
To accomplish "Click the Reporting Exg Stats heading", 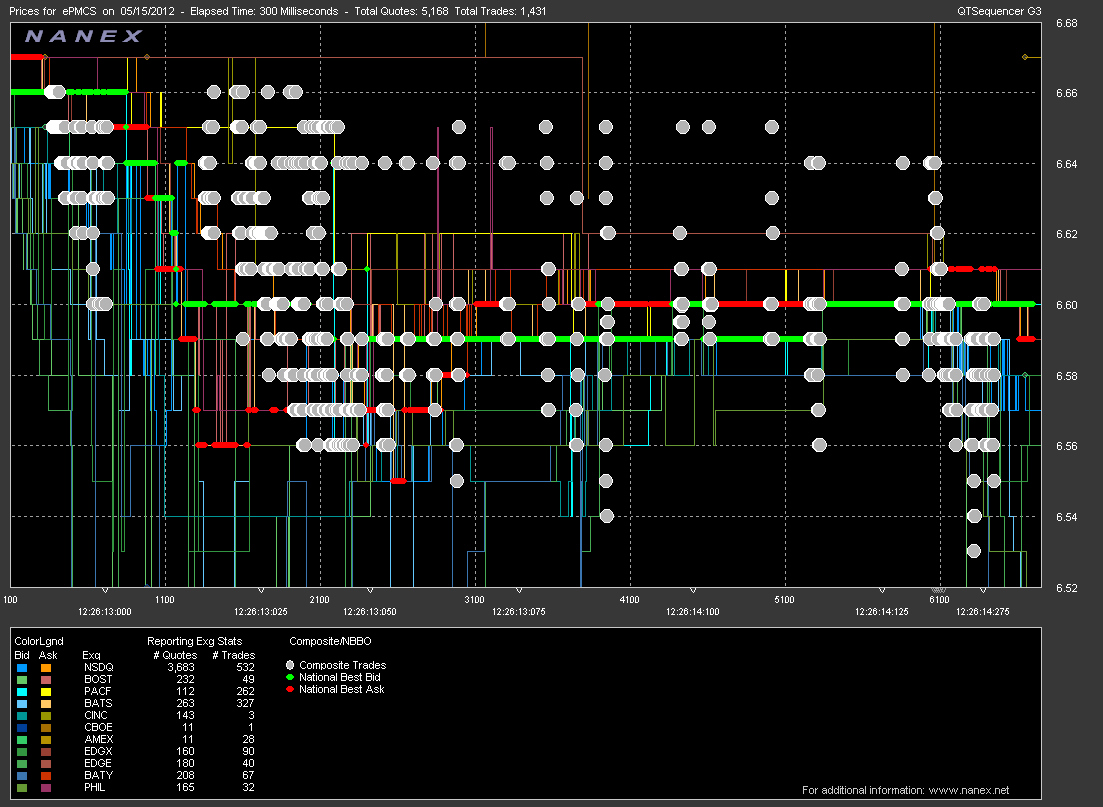I will pos(194,641).
